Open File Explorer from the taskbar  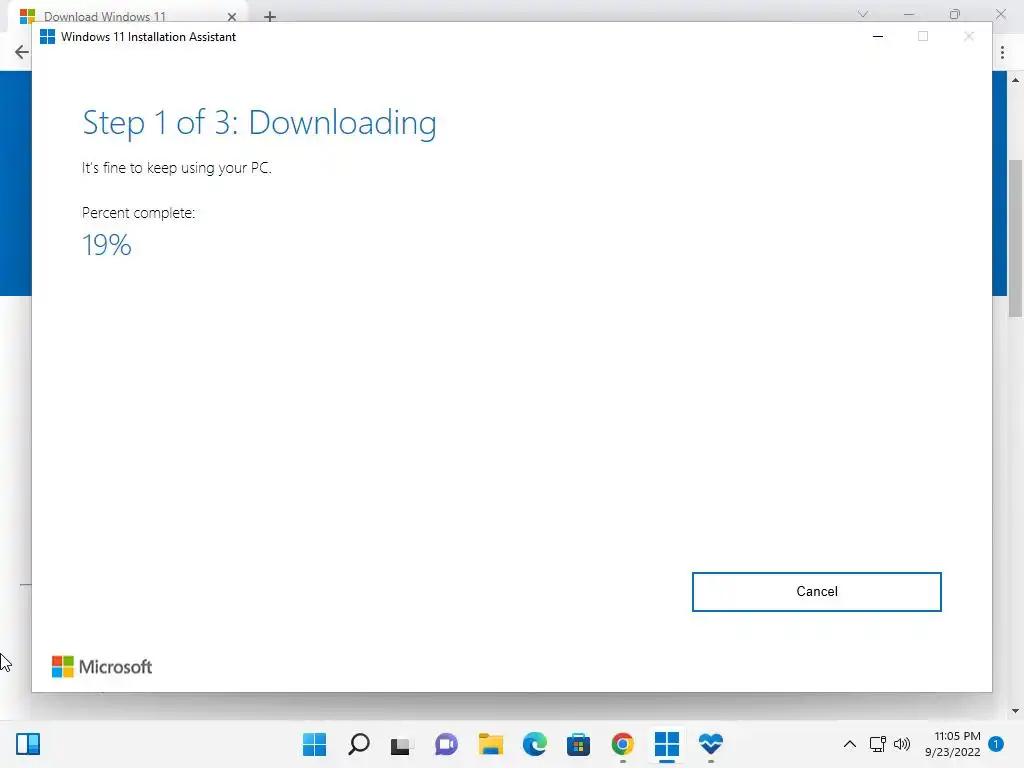coord(490,744)
